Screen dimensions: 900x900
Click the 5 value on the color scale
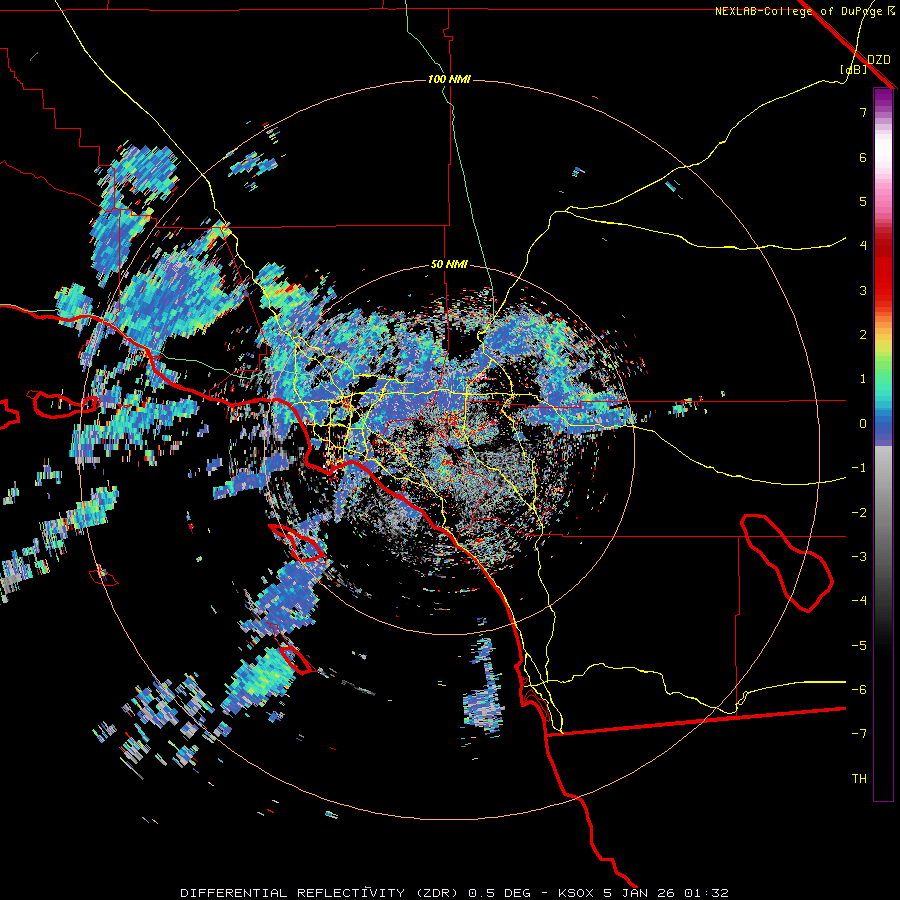click(863, 201)
